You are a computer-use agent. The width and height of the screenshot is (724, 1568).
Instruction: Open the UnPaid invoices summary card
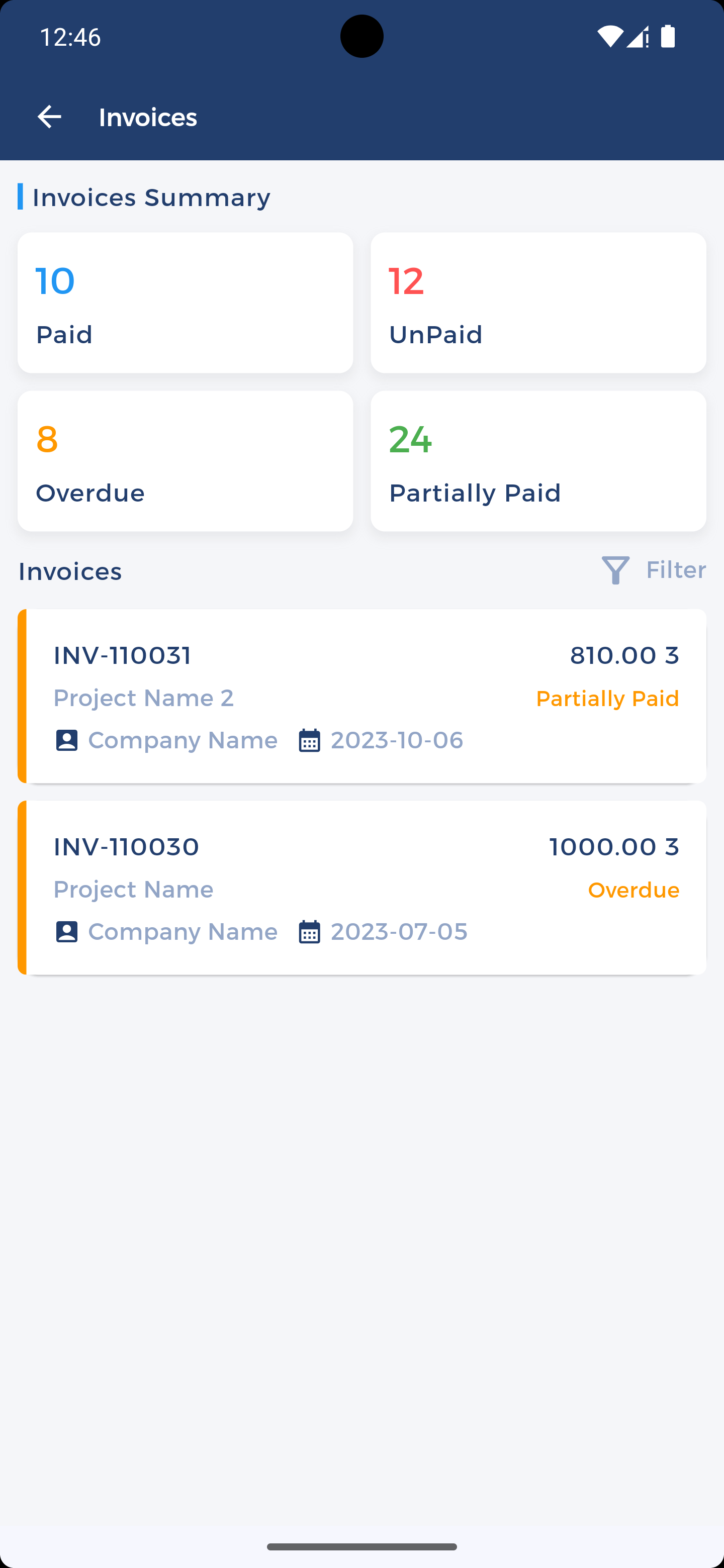point(538,303)
